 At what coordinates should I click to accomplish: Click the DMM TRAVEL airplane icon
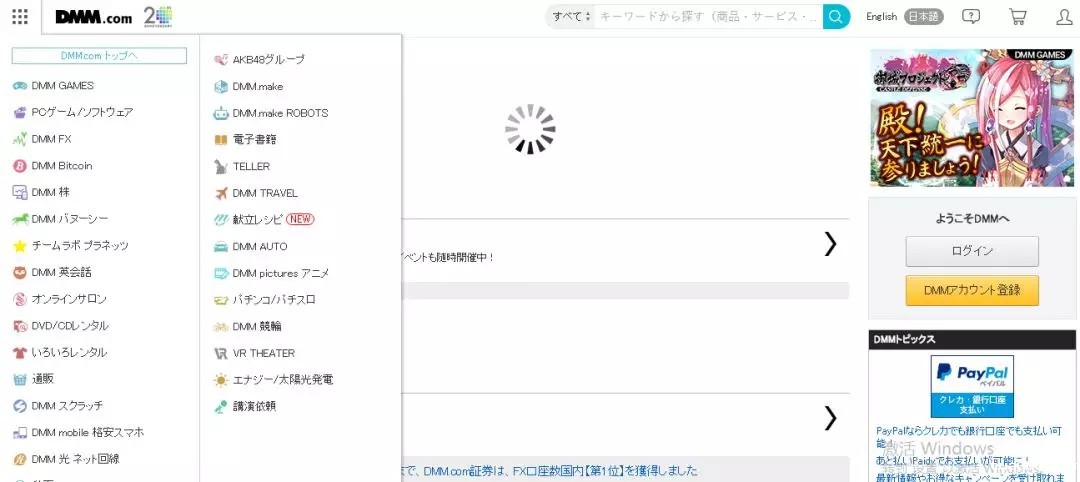pos(221,193)
